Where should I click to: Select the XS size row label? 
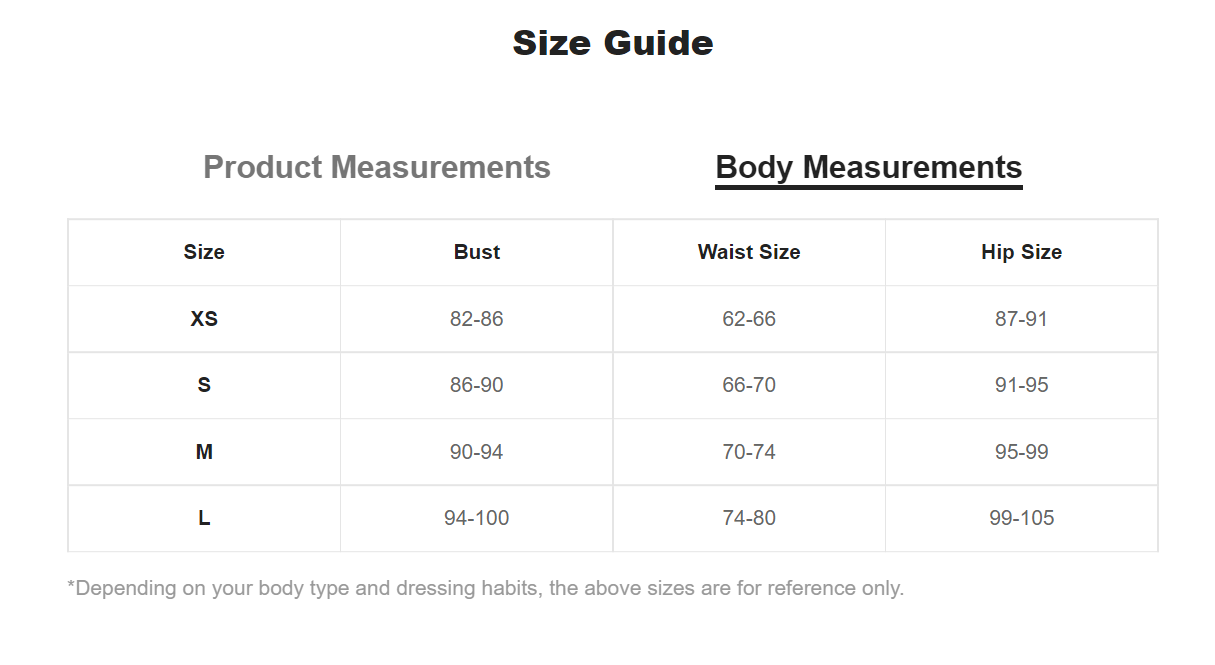coord(204,319)
